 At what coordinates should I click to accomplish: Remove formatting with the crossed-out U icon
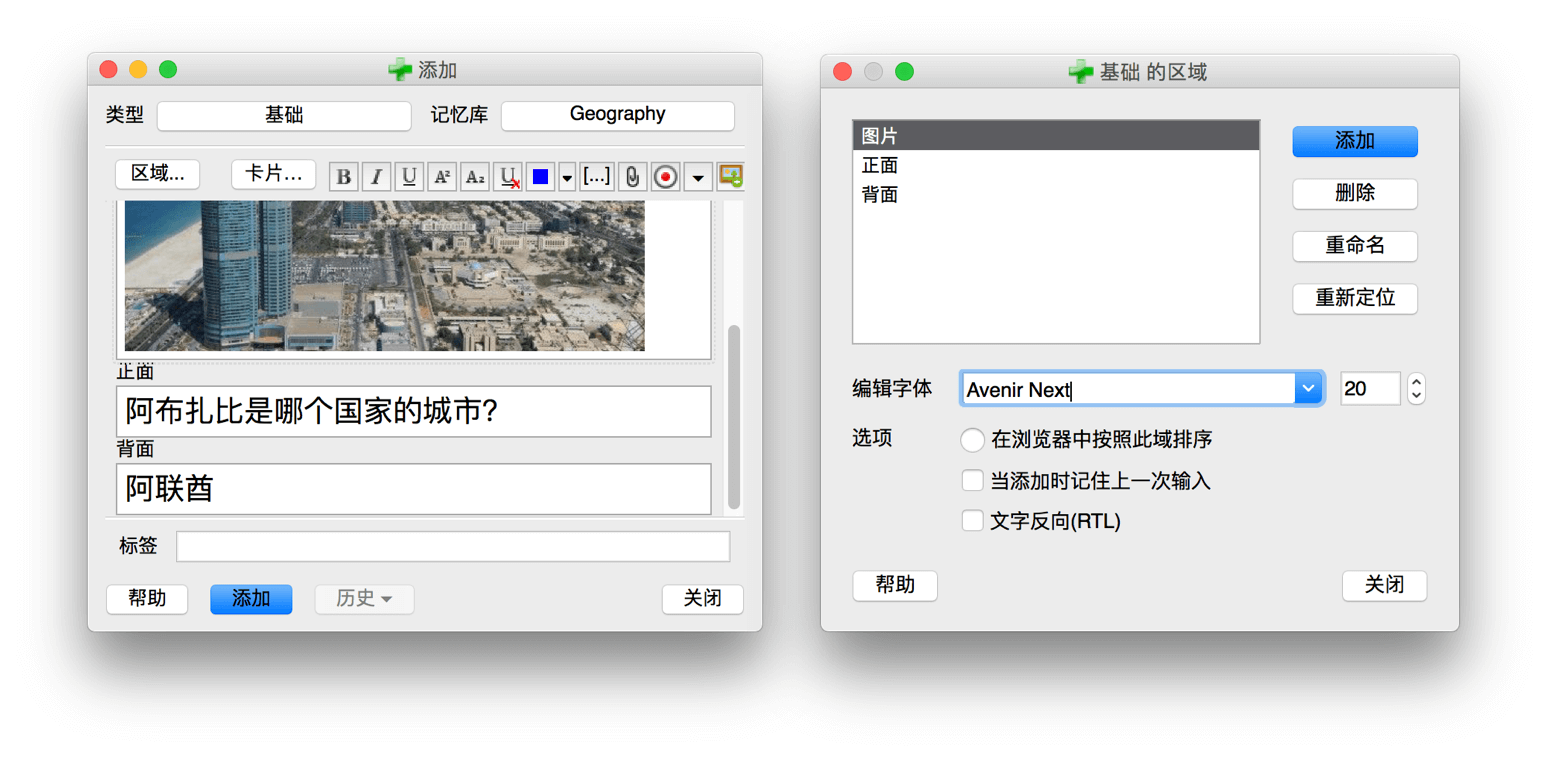pos(508,177)
